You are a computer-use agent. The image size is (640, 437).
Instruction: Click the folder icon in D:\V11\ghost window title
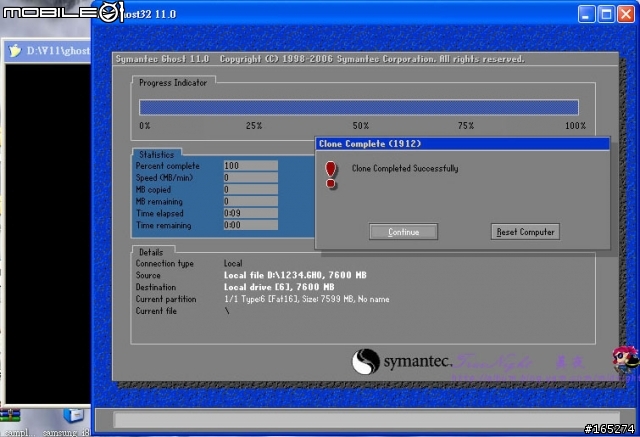click(15, 50)
